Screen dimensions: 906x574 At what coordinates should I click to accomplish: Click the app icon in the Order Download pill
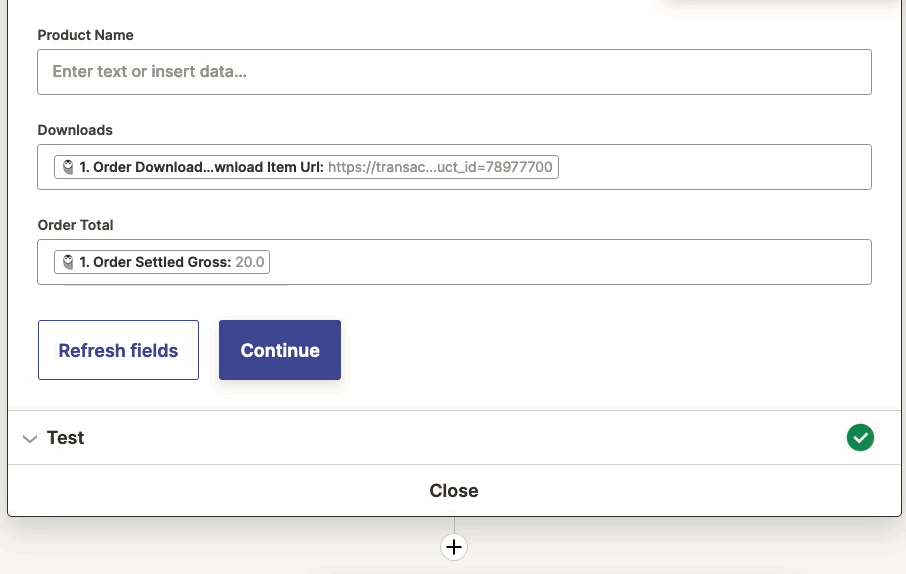coord(68,168)
